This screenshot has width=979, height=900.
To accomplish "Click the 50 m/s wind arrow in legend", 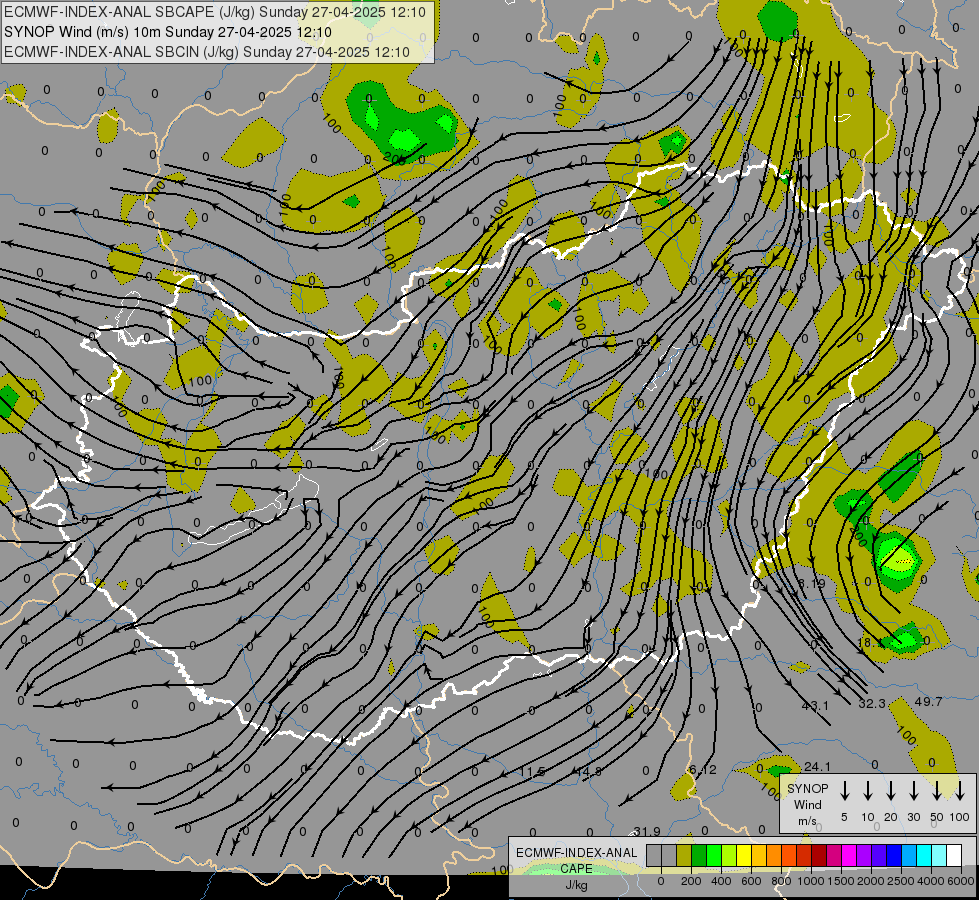I will pyautogui.click(x=937, y=791).
